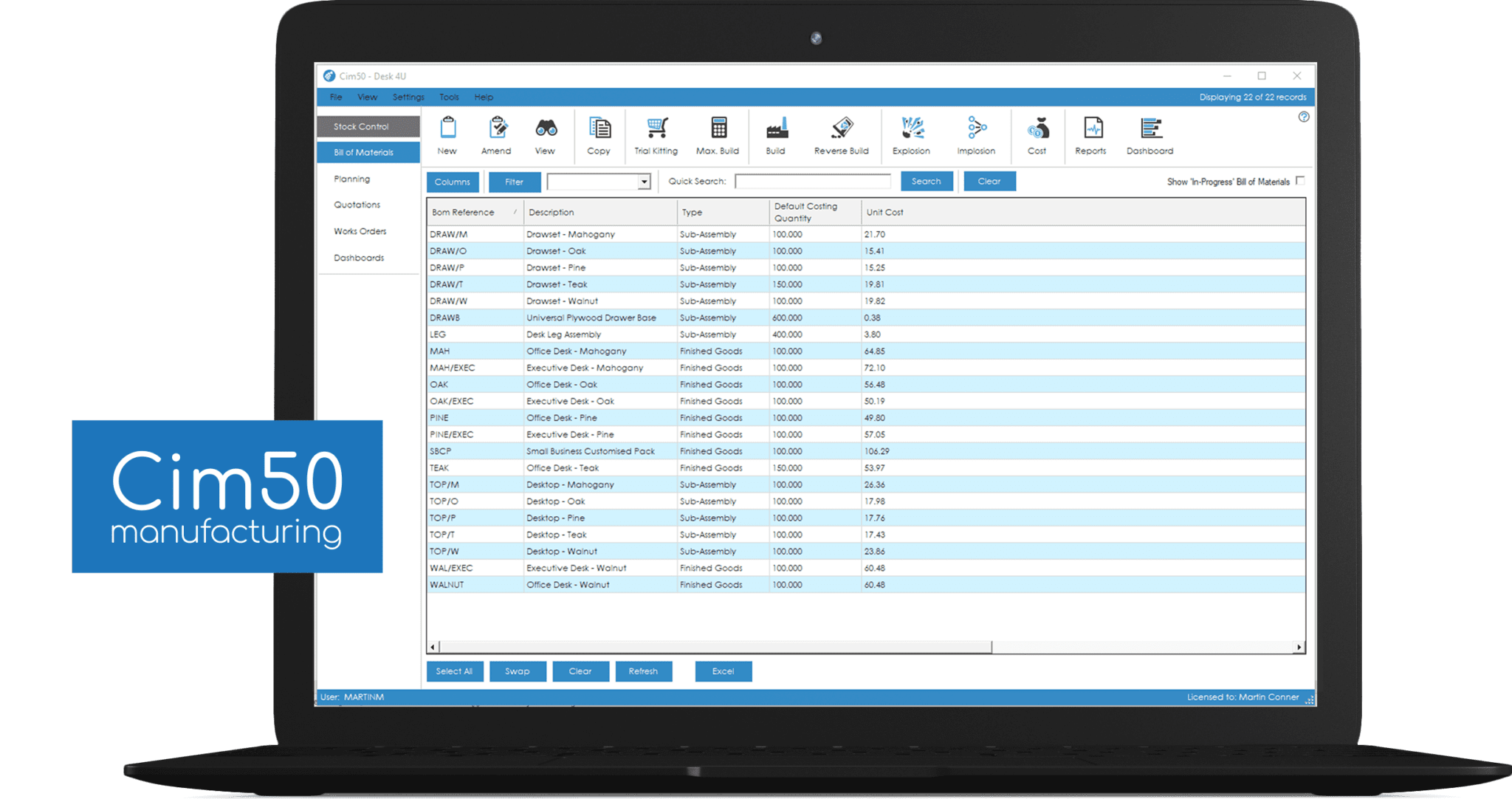Open the Implosion tool
This screenshot has width=1512, height=799.
tap(975, 135)
